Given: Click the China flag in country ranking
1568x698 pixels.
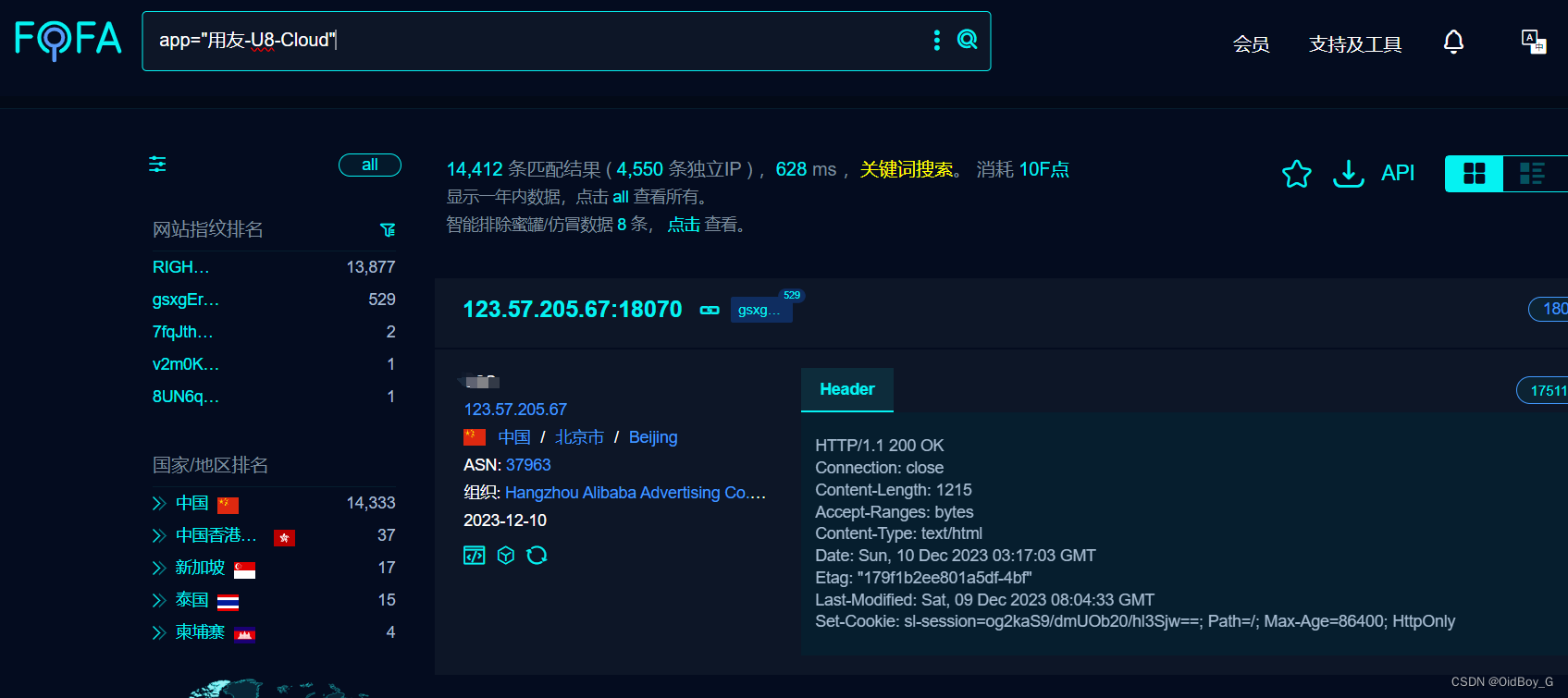Looking at the screenshot, I should [x=228, y=505].
